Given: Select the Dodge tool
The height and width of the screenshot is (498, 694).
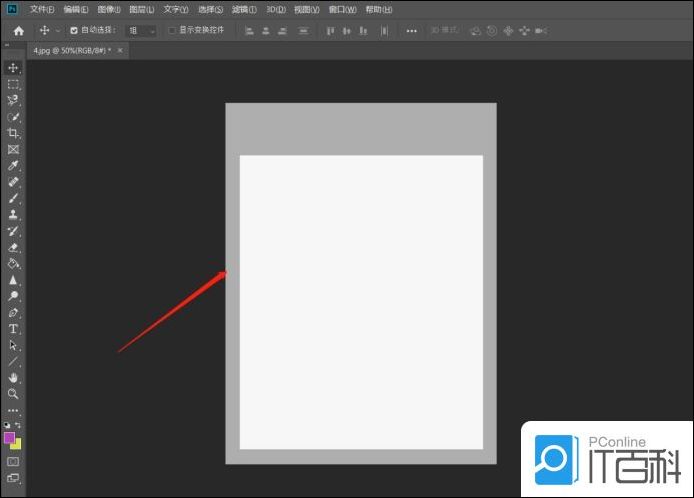Looking at the screenshot, I should pyautogui.click(x=13, y=296).
